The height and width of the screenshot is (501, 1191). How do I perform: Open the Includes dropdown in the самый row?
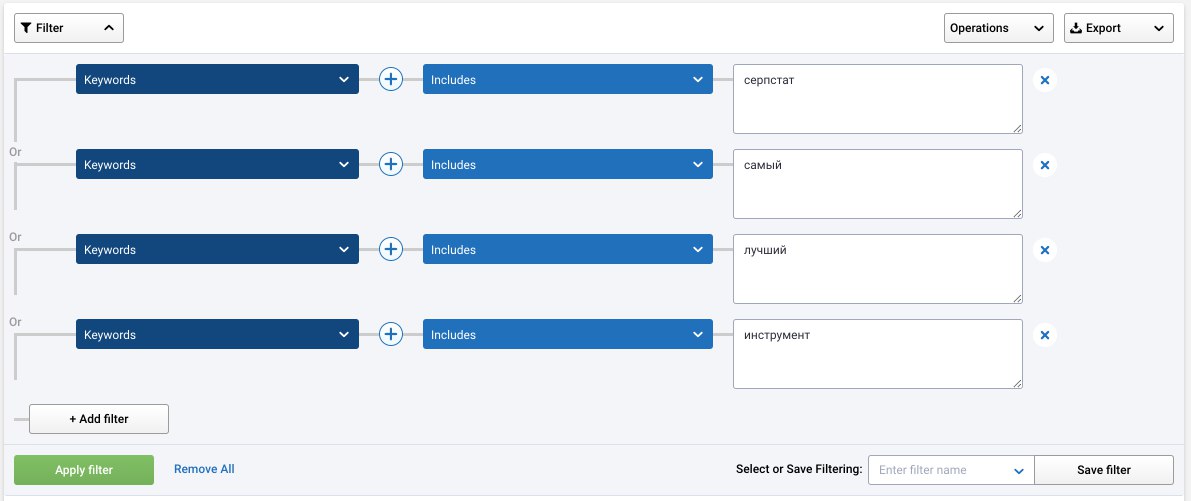[x=567, y=164]
